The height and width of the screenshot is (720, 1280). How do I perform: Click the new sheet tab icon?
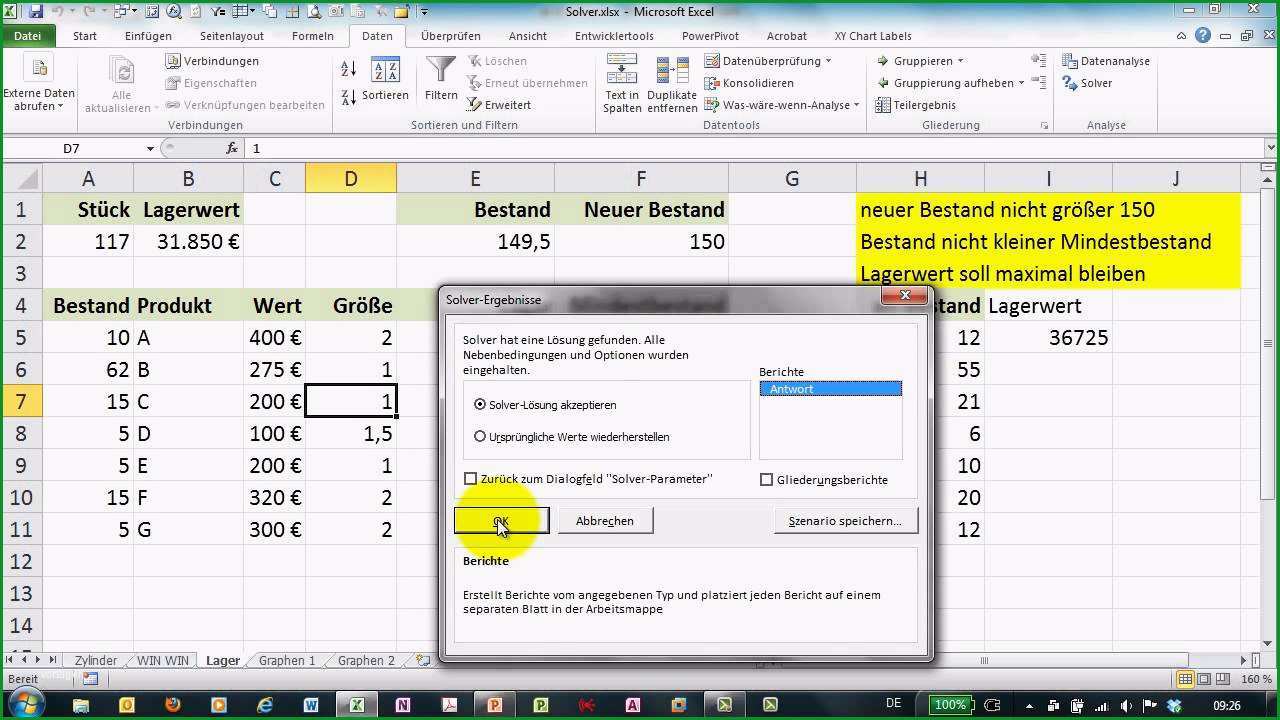pyautogui.click(x=423, y=660)
